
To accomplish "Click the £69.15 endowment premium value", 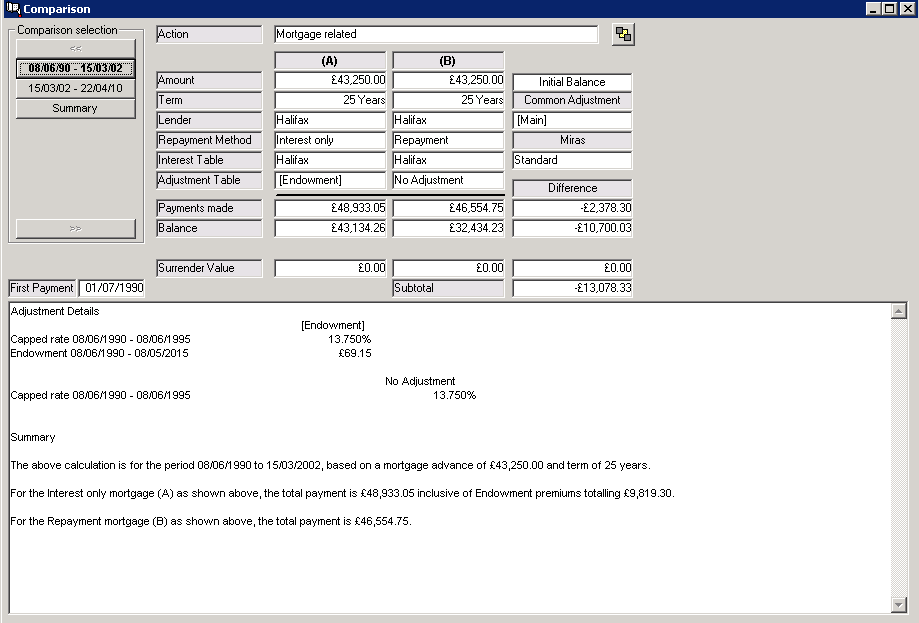I will tap(355, 353).
